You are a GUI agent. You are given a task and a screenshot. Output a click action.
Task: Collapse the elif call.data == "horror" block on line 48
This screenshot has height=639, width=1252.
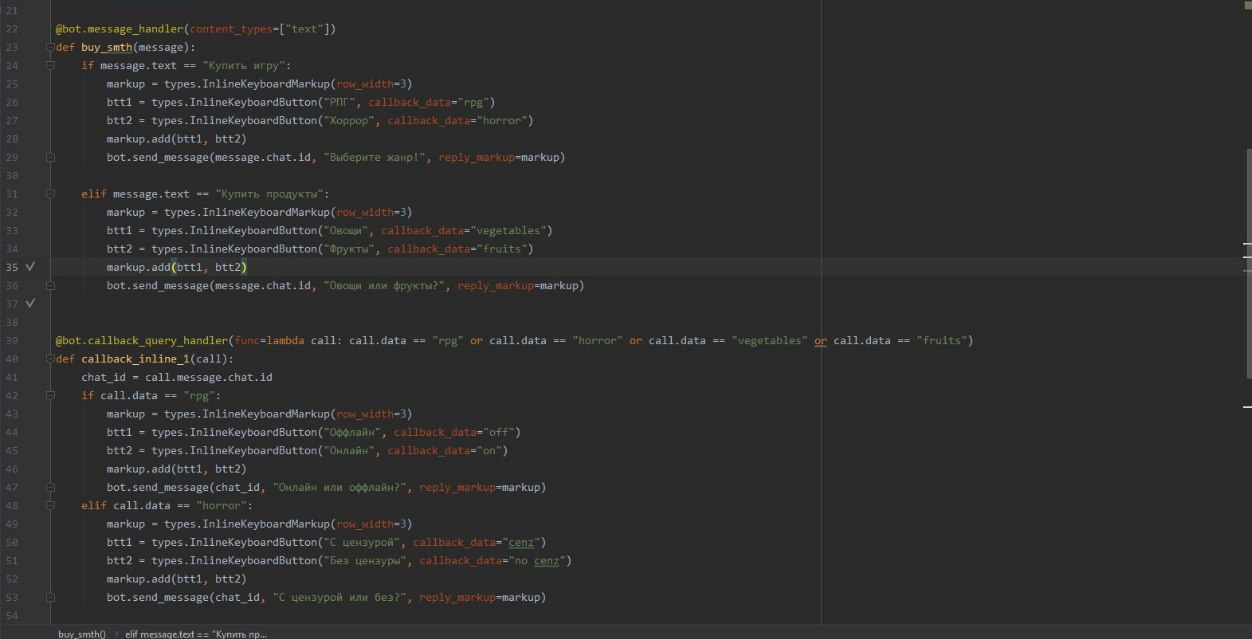[x=51, y=505]
